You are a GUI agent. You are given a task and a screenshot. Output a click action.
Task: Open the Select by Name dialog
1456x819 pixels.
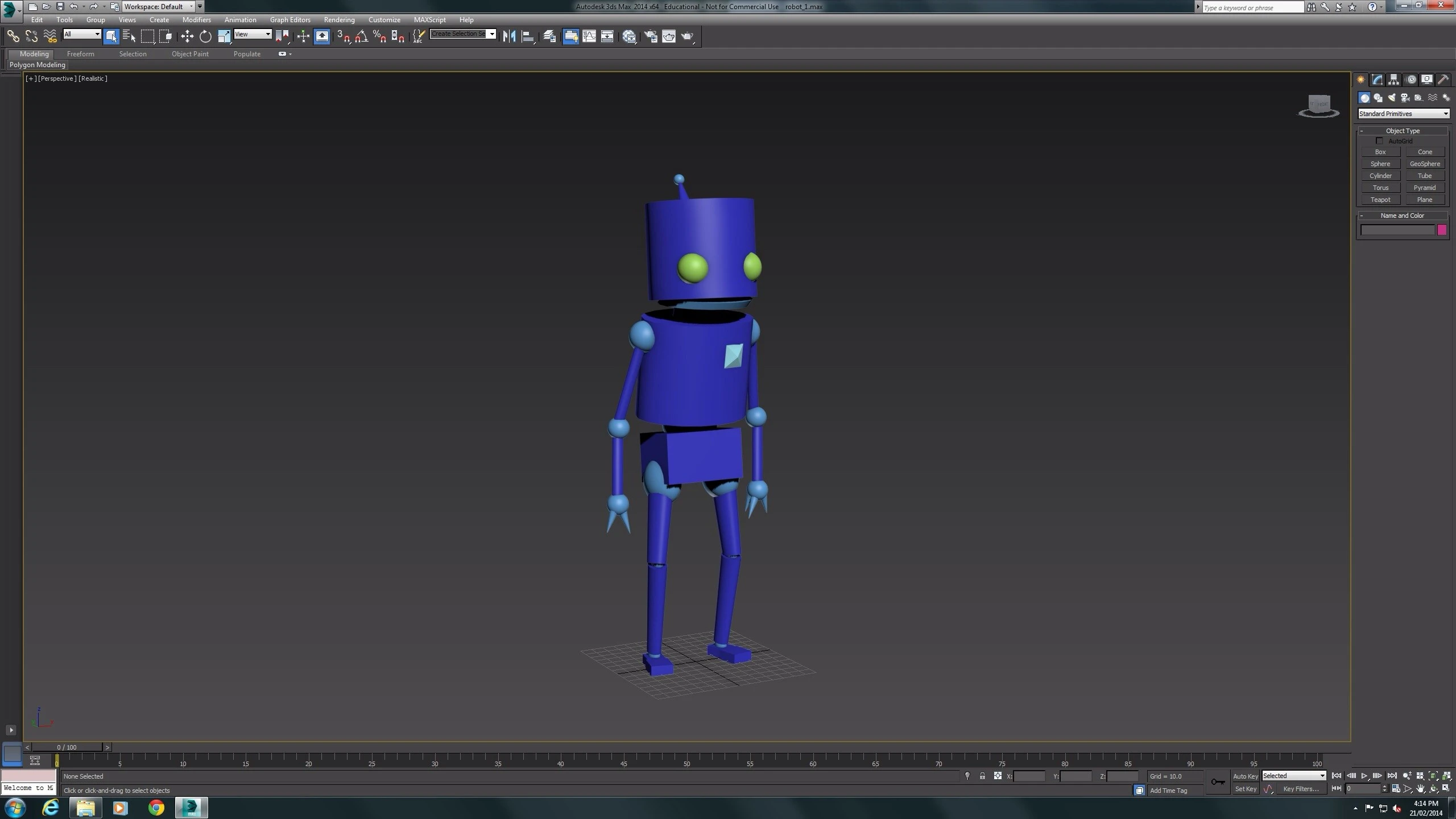click(x=130, y=36)
